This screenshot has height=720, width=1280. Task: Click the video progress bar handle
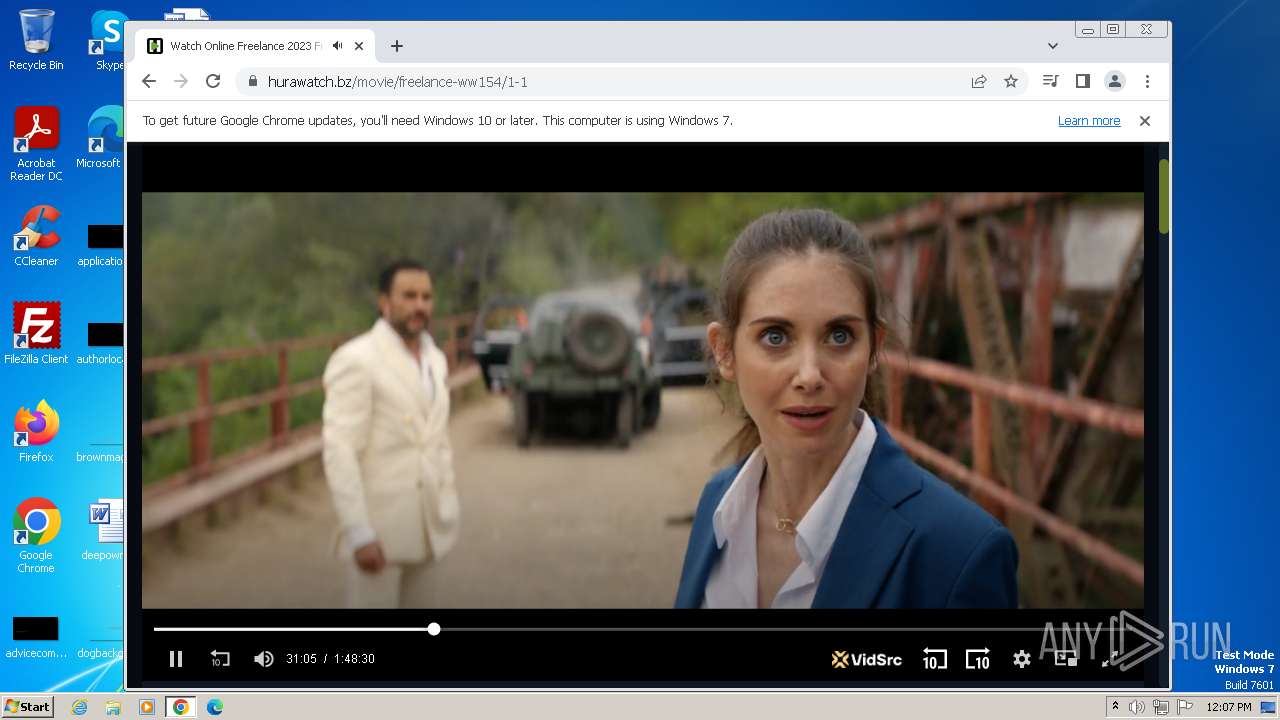tap(434, 629)
